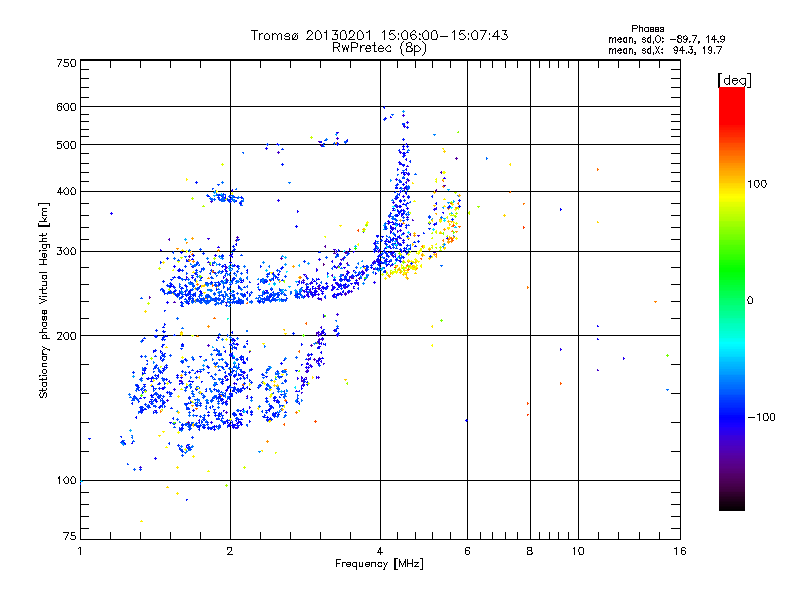Click the colorbar tick label "0"
Image resolution: width=800 pixels, height=600 pixels.
click(x=750, y=301)
